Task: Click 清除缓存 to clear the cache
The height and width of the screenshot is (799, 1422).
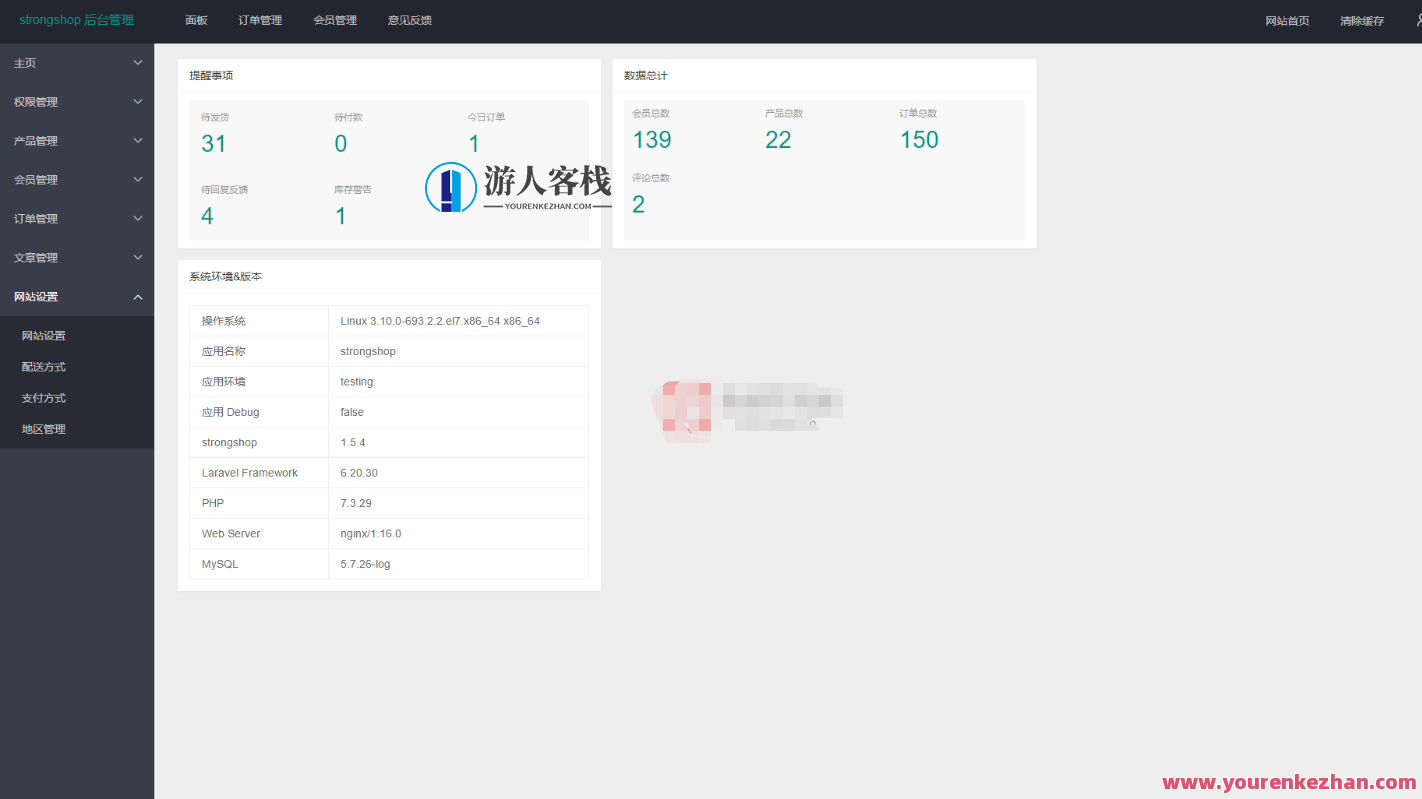Action: pos(1361,19)
